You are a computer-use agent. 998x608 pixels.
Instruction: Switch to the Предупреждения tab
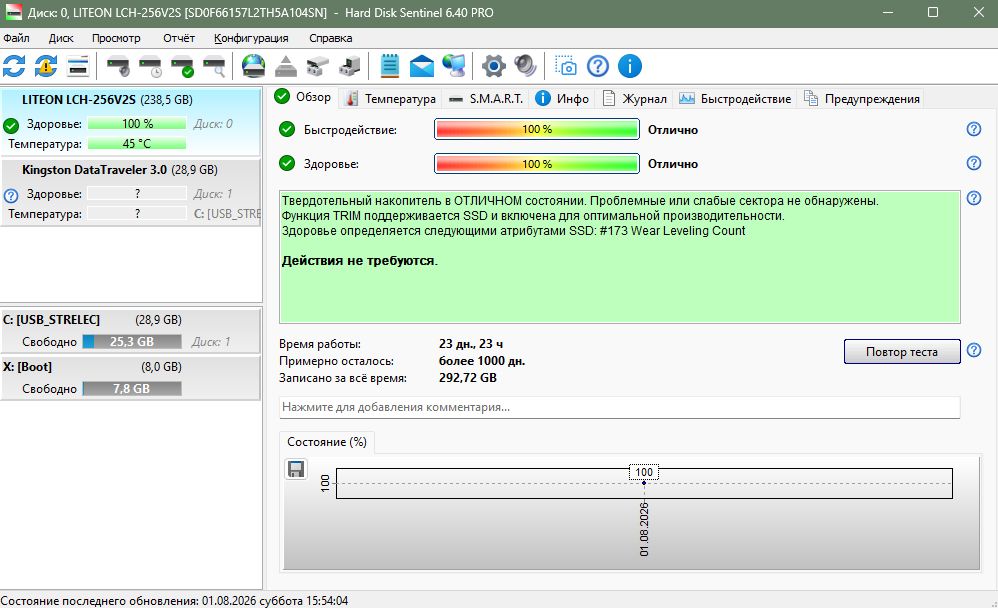coord(862,99)
